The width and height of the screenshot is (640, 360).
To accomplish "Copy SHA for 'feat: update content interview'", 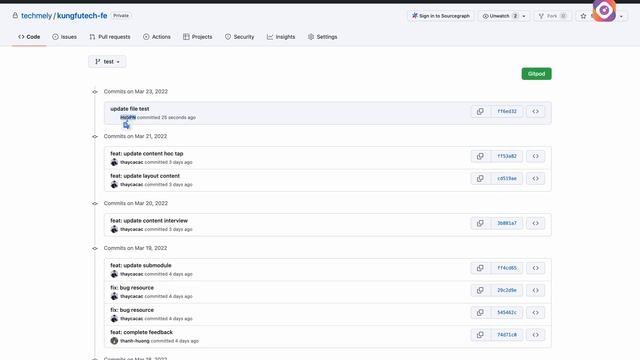I will [480, 223].
